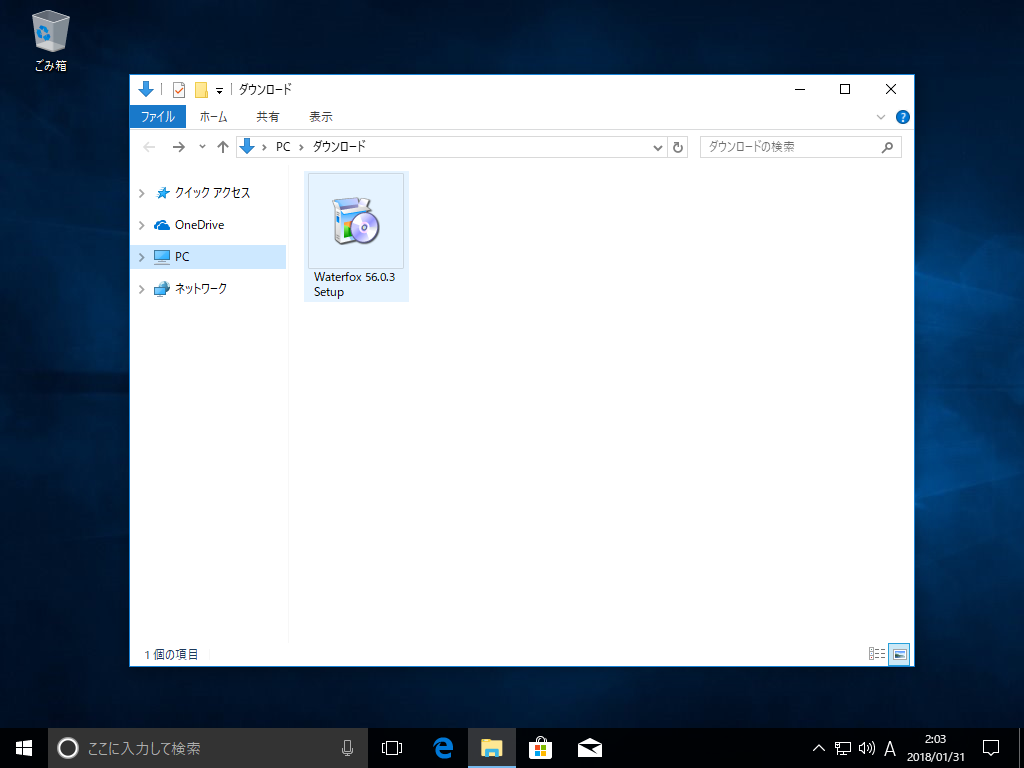Click the New Folder quick access toolbar icon
The width and height of the screenshot is (1024, 768).
coord(202,89)
